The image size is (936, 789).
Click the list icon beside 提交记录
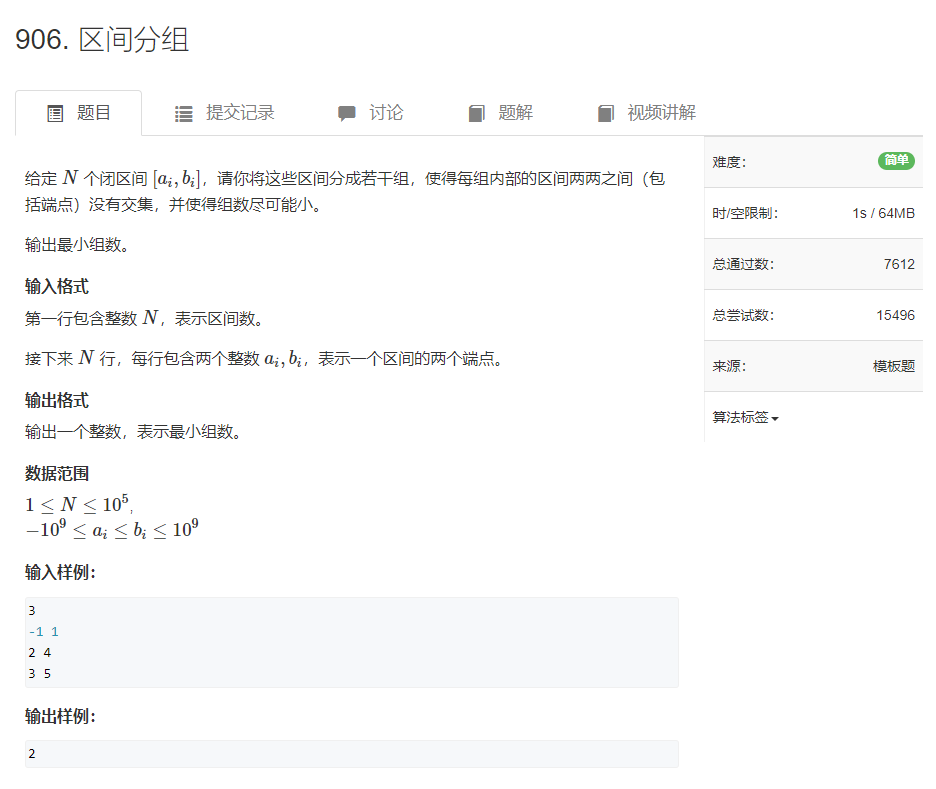click(184, 113)
